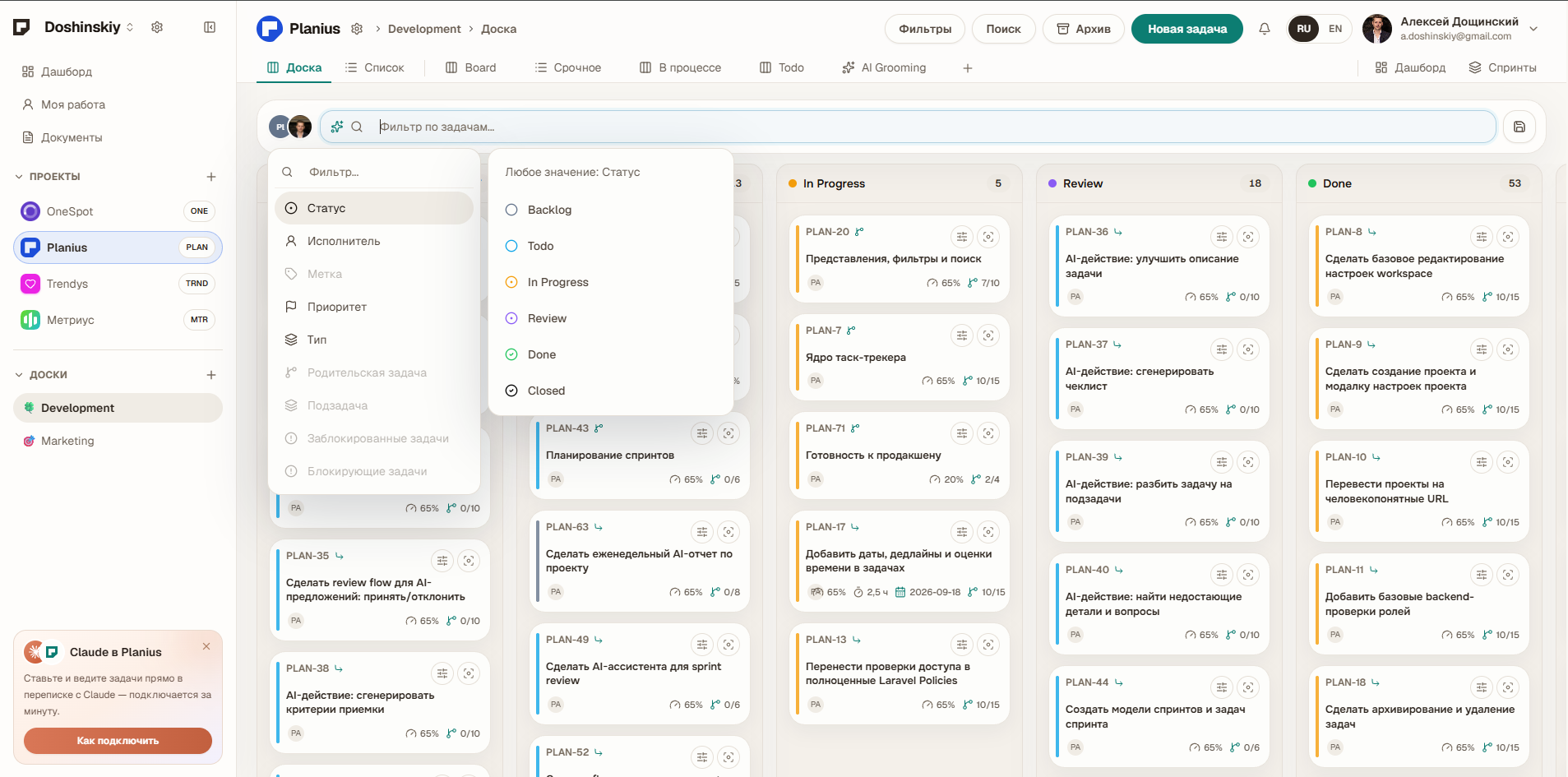The image size is (1568, 777).
Task: Open settings icon on PLAN-43 card
Action: (702, 433)
